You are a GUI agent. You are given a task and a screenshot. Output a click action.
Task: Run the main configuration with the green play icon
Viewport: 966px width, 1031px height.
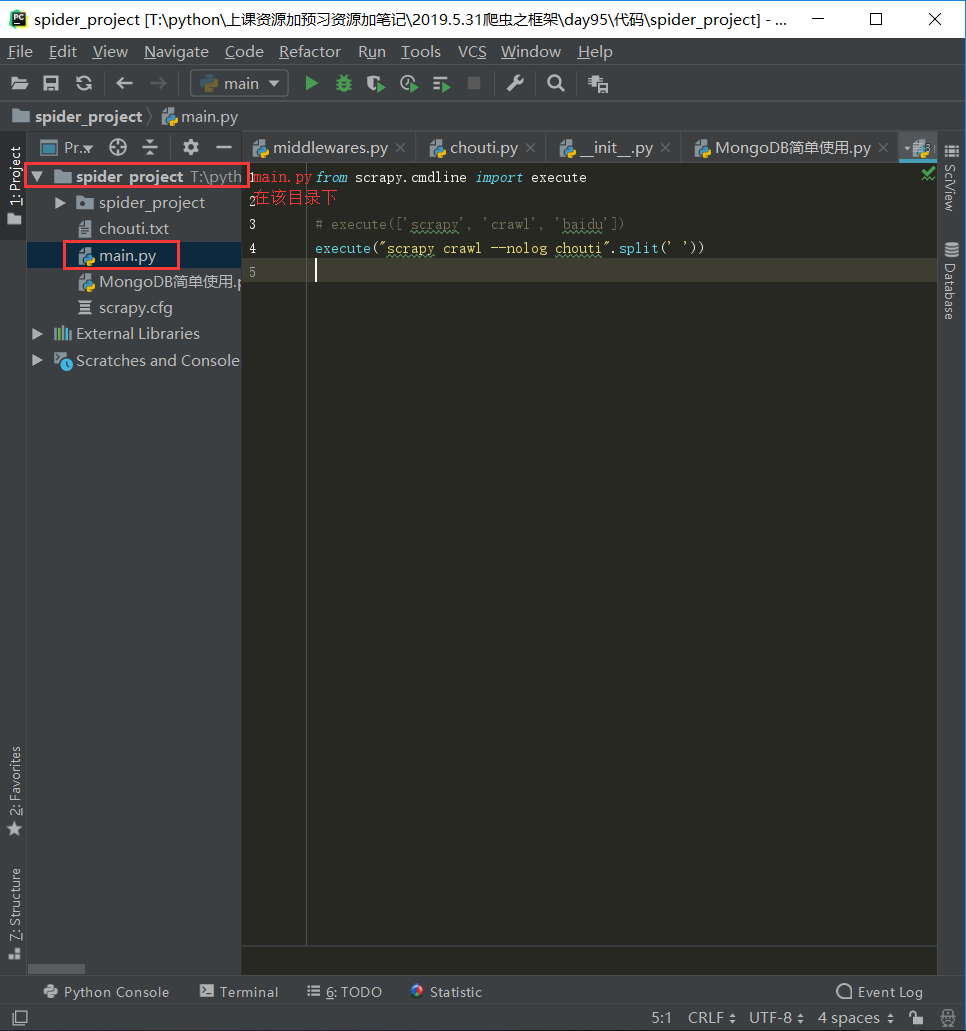[x=311, y=84]
